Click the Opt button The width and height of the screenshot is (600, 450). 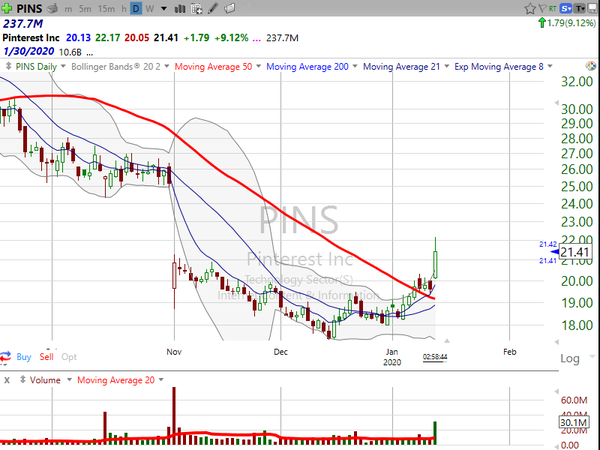(69, 357)
